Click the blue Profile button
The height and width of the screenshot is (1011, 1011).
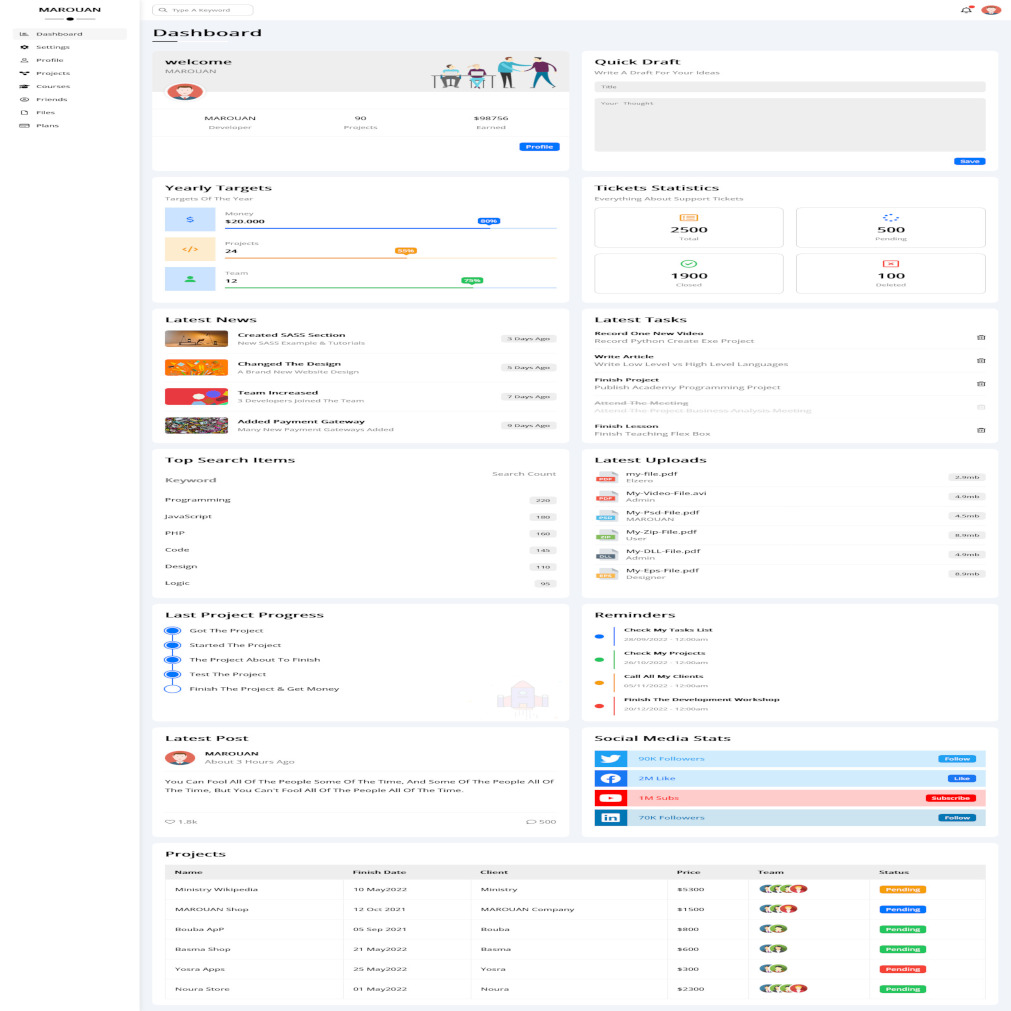539,147
